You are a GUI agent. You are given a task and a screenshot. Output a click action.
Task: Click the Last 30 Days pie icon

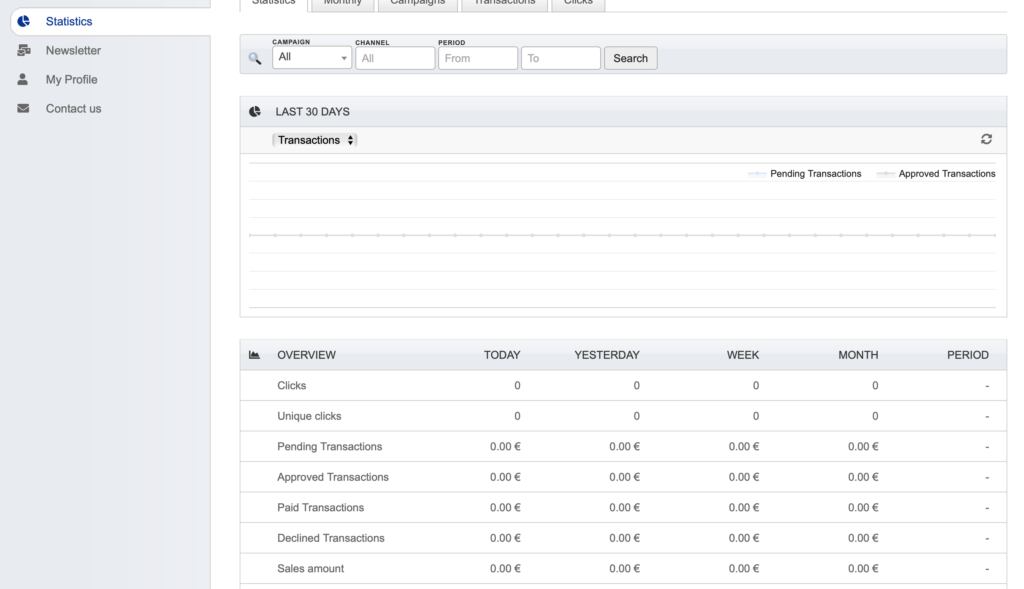(x=255, y=112)
